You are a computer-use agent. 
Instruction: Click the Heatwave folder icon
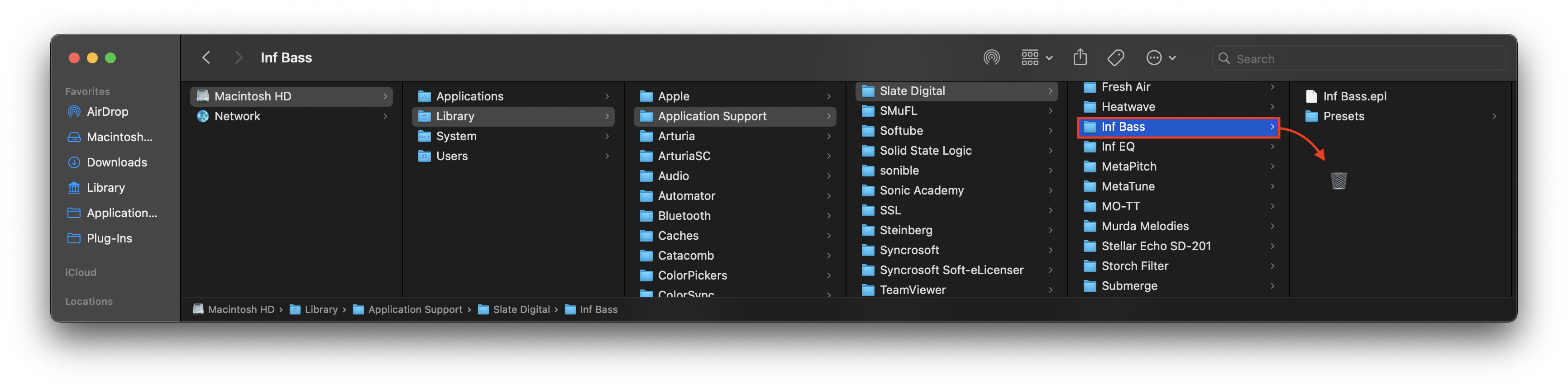click(1089, 107)
